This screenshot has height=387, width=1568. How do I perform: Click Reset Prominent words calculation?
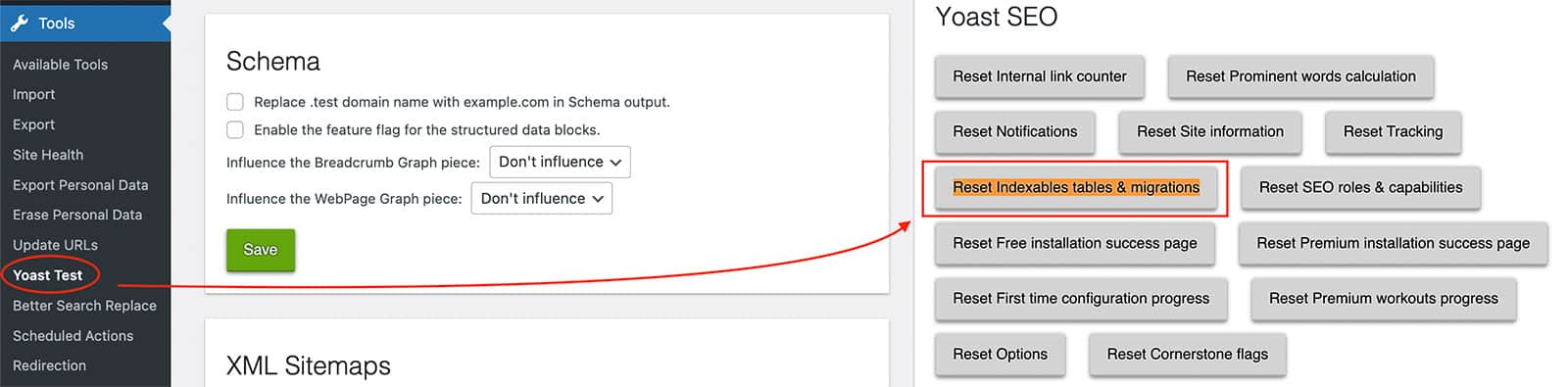[x=1300, y=76]
